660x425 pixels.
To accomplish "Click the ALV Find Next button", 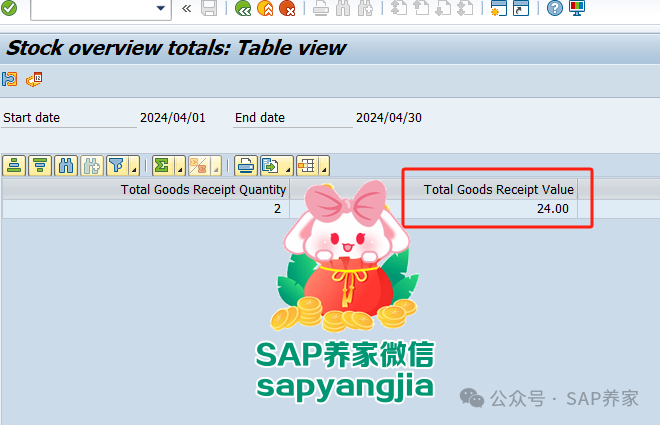I will (x=92, y=165).
